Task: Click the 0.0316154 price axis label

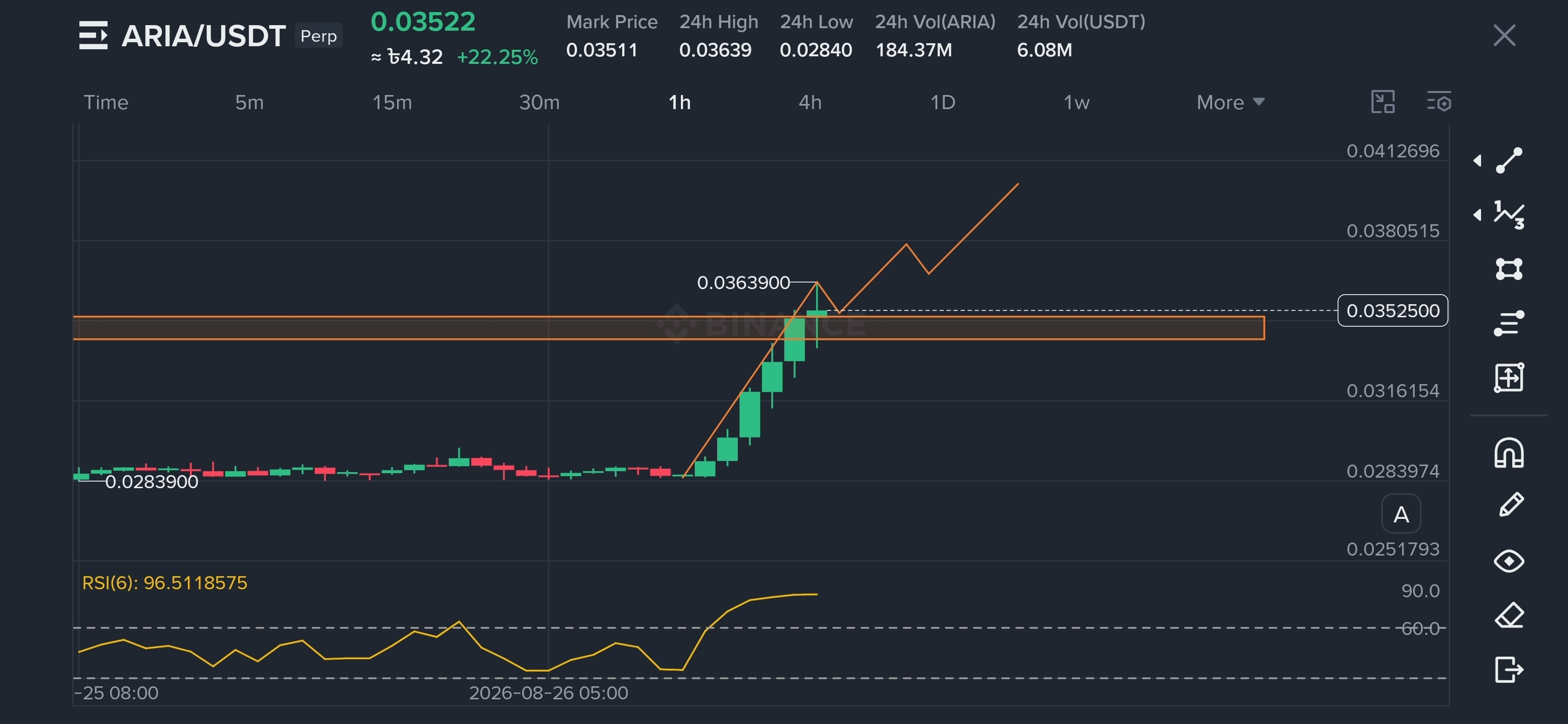Action: (x=1393, y=390)
